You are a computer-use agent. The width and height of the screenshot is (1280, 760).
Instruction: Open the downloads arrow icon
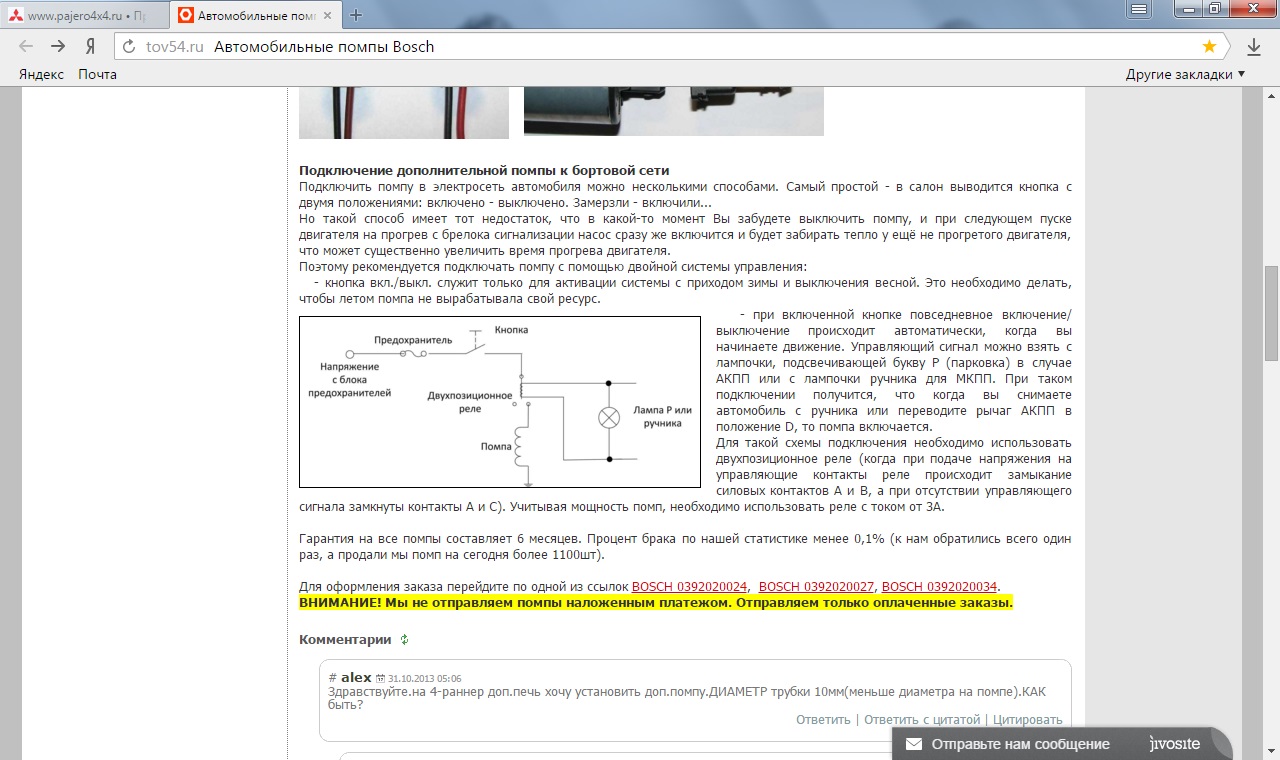click(1253, 46)
